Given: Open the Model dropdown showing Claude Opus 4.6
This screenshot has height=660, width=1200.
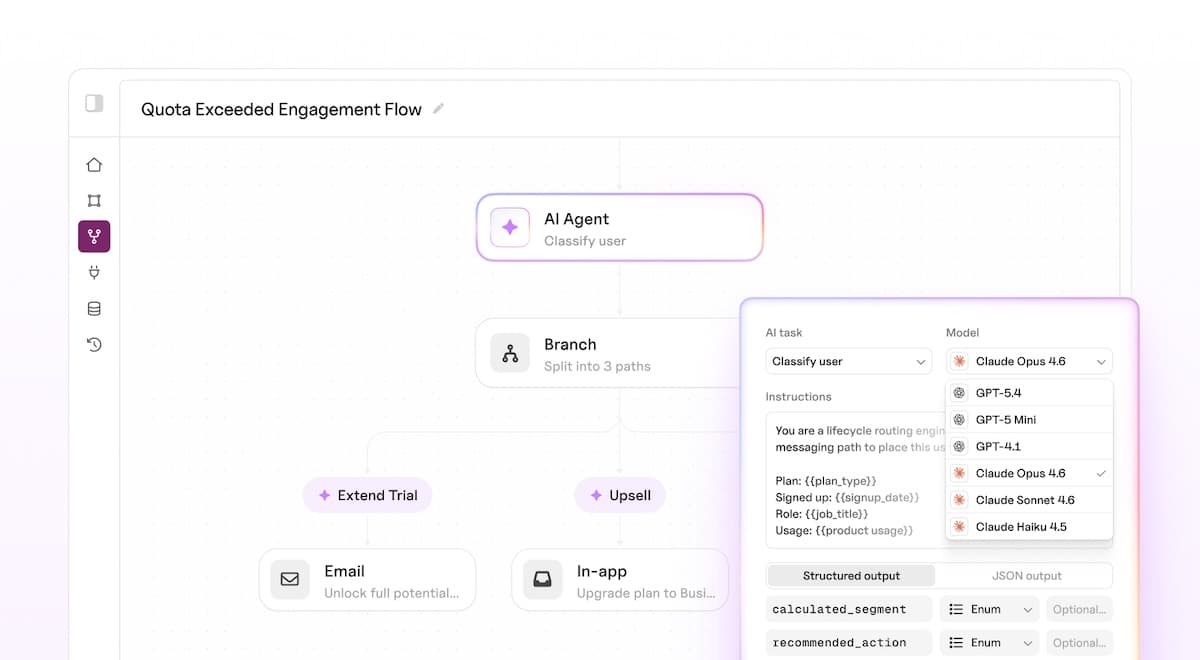Looking at the screenshot, I should click(x=1029, y=361).
